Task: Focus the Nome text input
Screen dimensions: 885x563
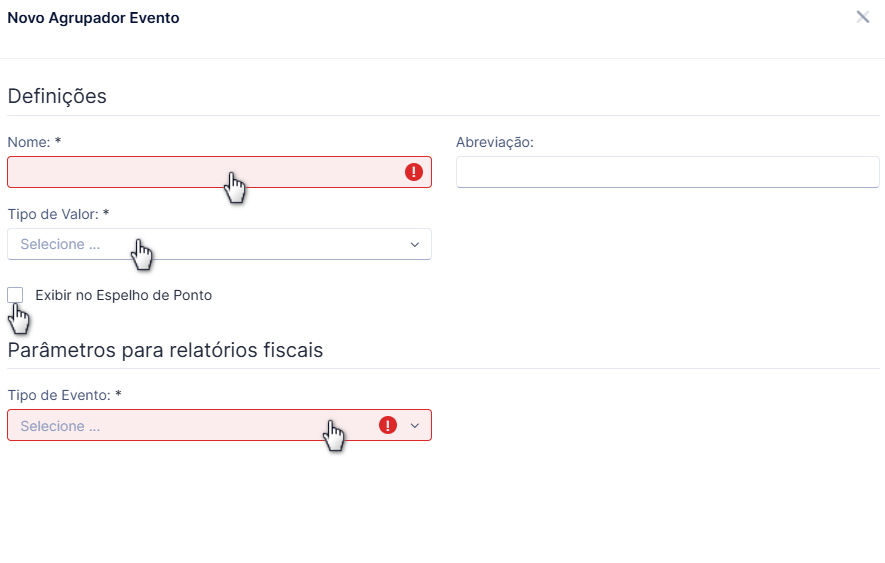Action: click(x=219, y=172)
